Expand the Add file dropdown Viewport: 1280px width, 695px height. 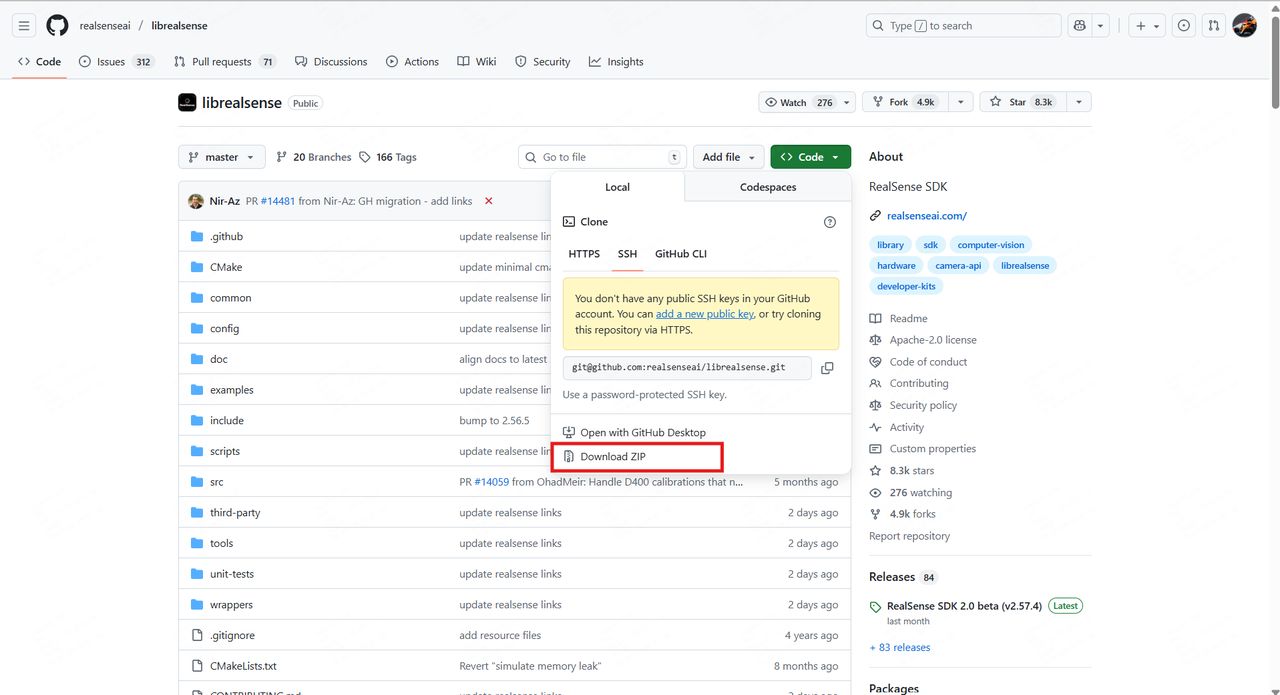coord(729,157)
